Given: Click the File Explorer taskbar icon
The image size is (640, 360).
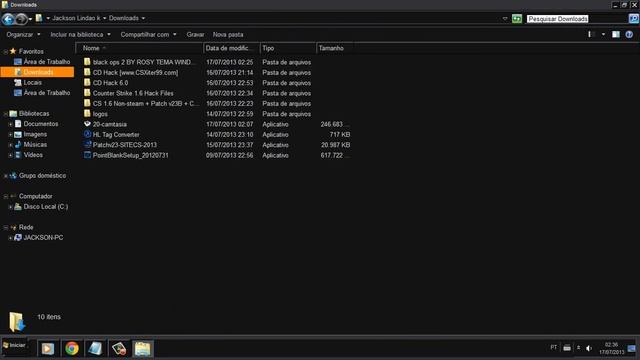Looking at the screenshot, I should tap(142, 349).
